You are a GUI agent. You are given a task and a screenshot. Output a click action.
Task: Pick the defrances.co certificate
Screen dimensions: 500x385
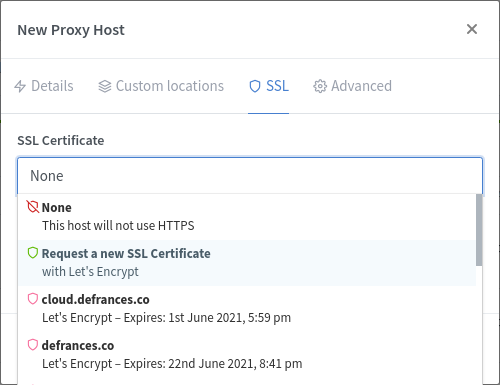click(247, 355)
